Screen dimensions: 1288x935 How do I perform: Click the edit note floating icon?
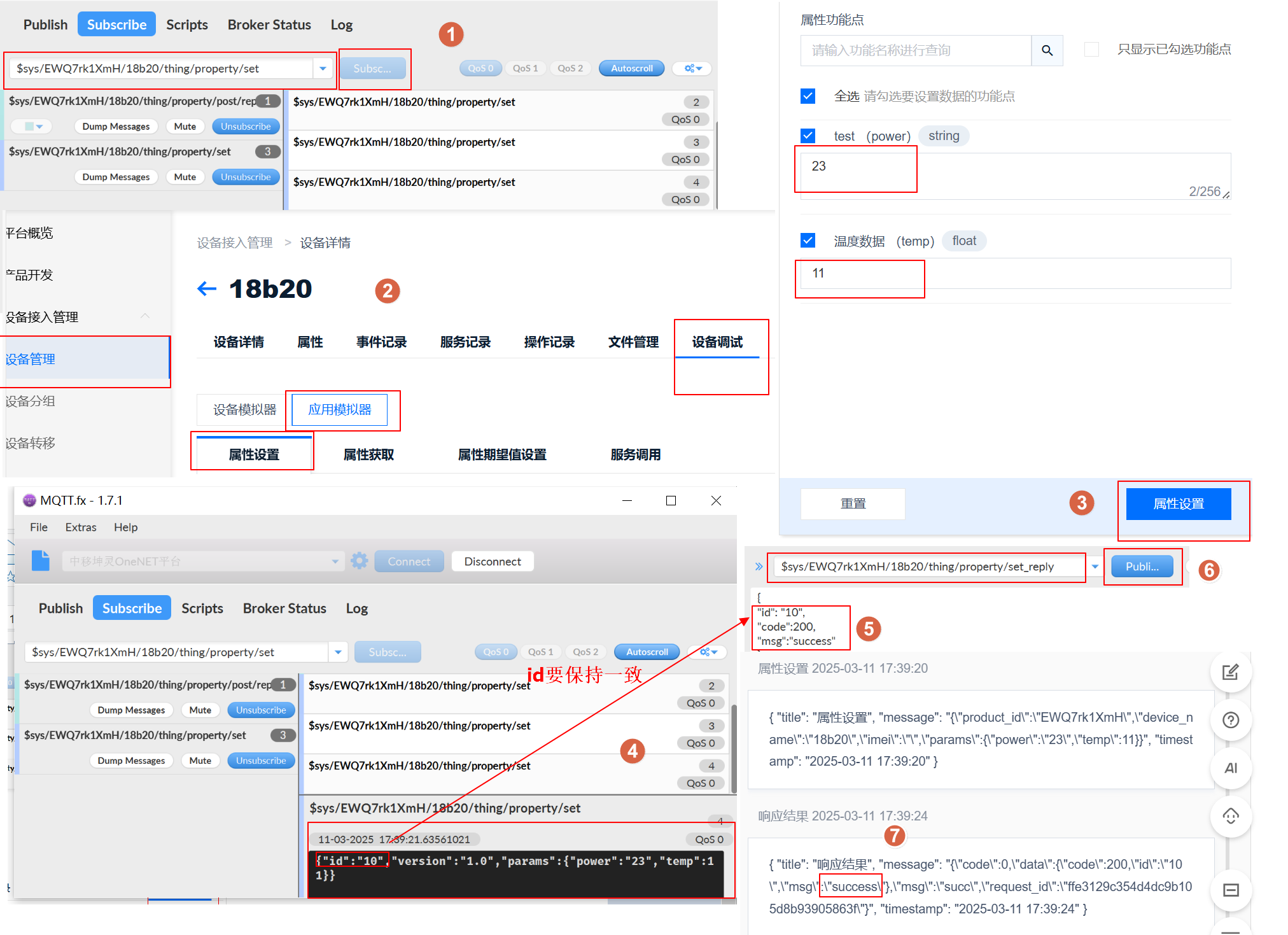click(x=1230, y=672)
